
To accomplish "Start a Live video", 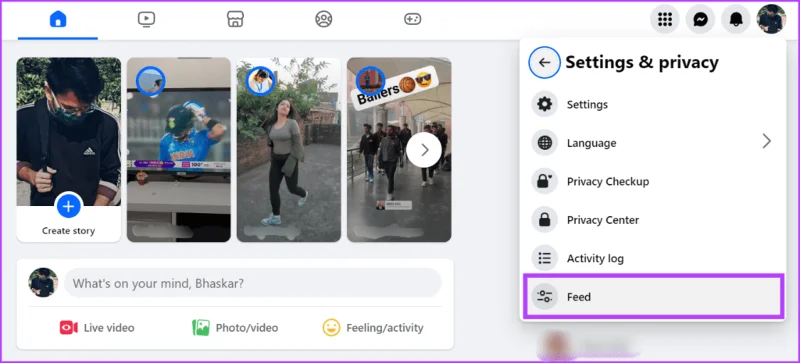I will 97,327.
